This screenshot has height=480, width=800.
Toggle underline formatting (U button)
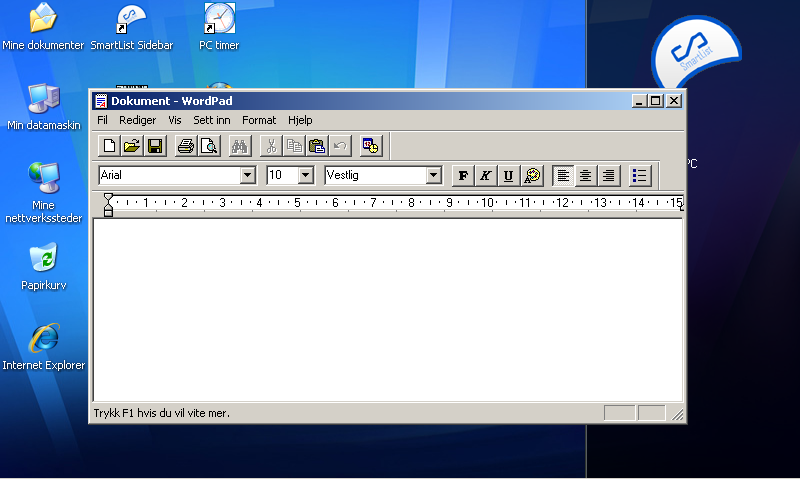click(x=509, y=175)
